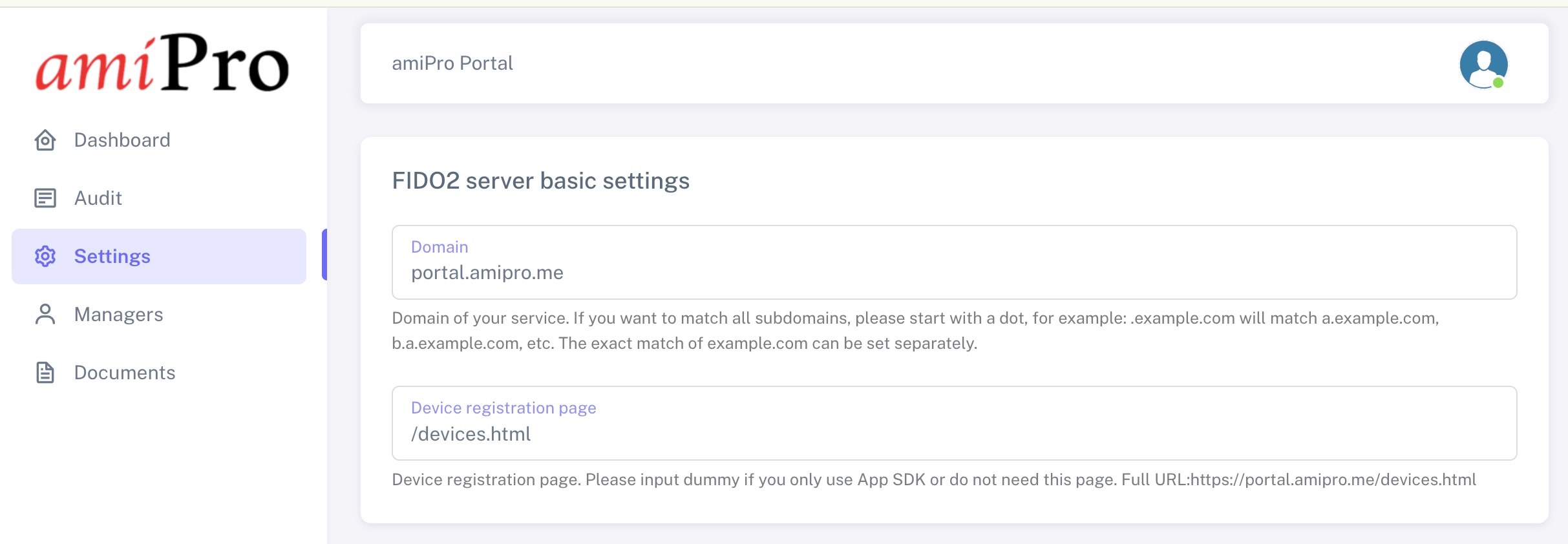Navigate to Managers
The width and height of the screenshot is (1568, 544).
[x=119, y=315]
